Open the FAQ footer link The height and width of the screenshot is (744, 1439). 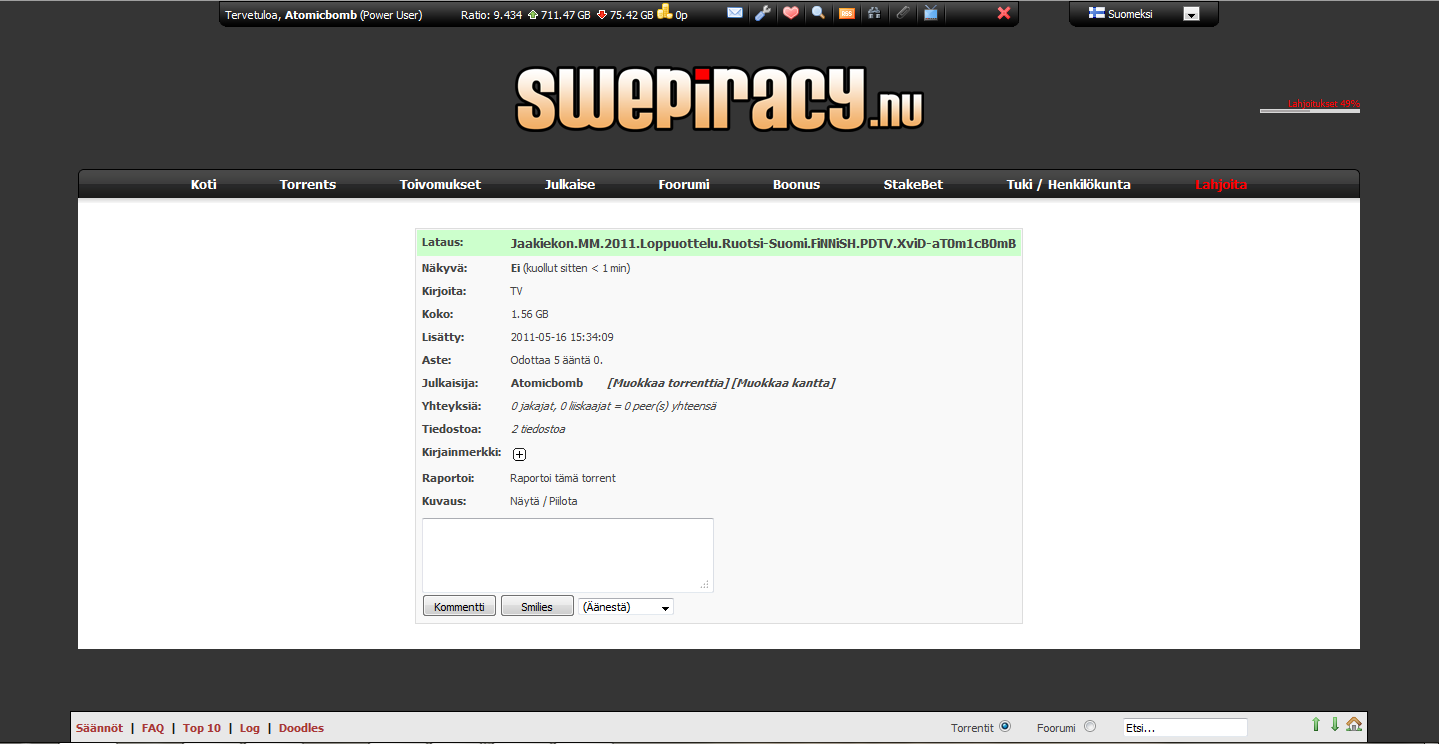153,728
